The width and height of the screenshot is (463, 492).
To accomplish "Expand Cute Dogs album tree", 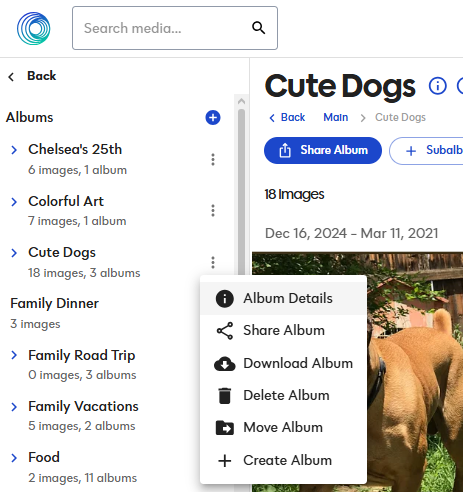I will tap(14, 253).
